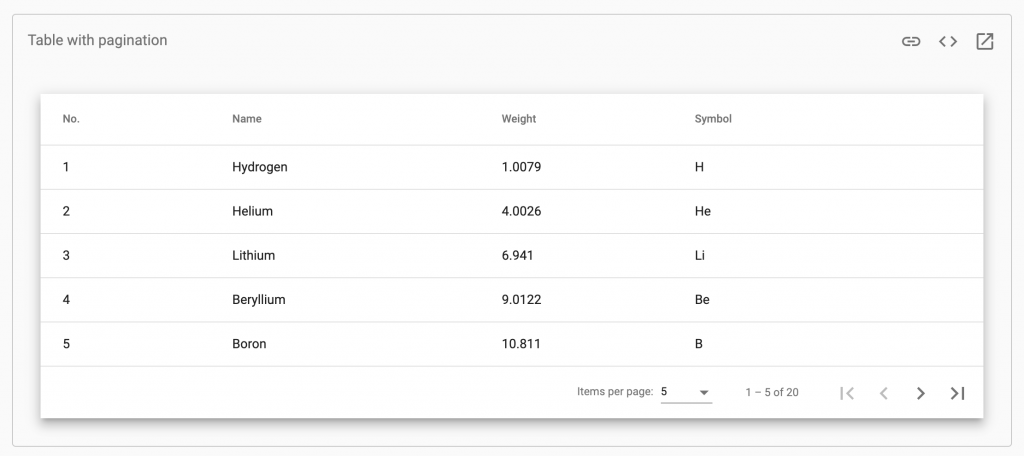Click the Beryllium name cell
This screenshot has height=456, width=1024.
point(258,299)
